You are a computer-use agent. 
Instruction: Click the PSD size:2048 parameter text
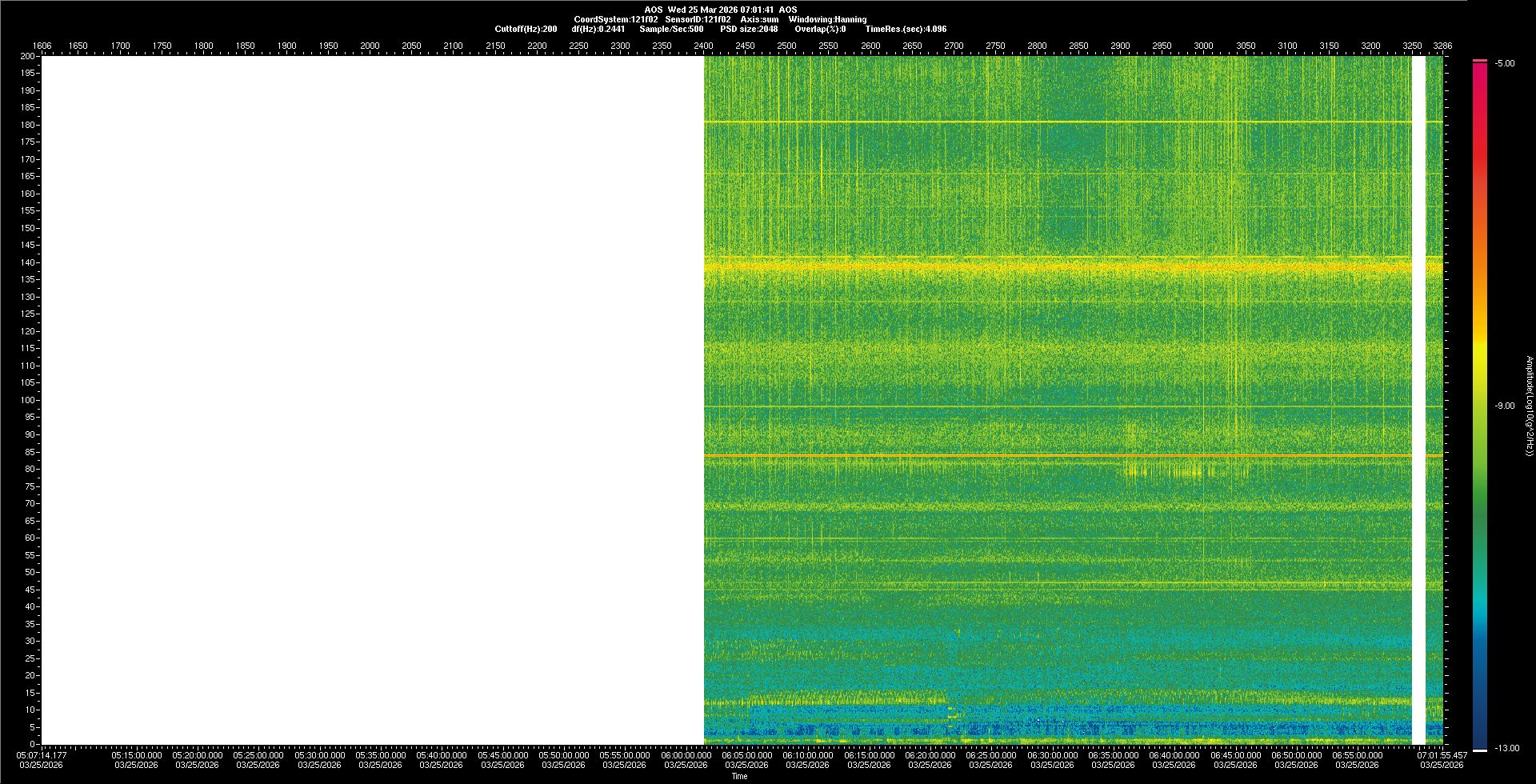pos(749,29)
